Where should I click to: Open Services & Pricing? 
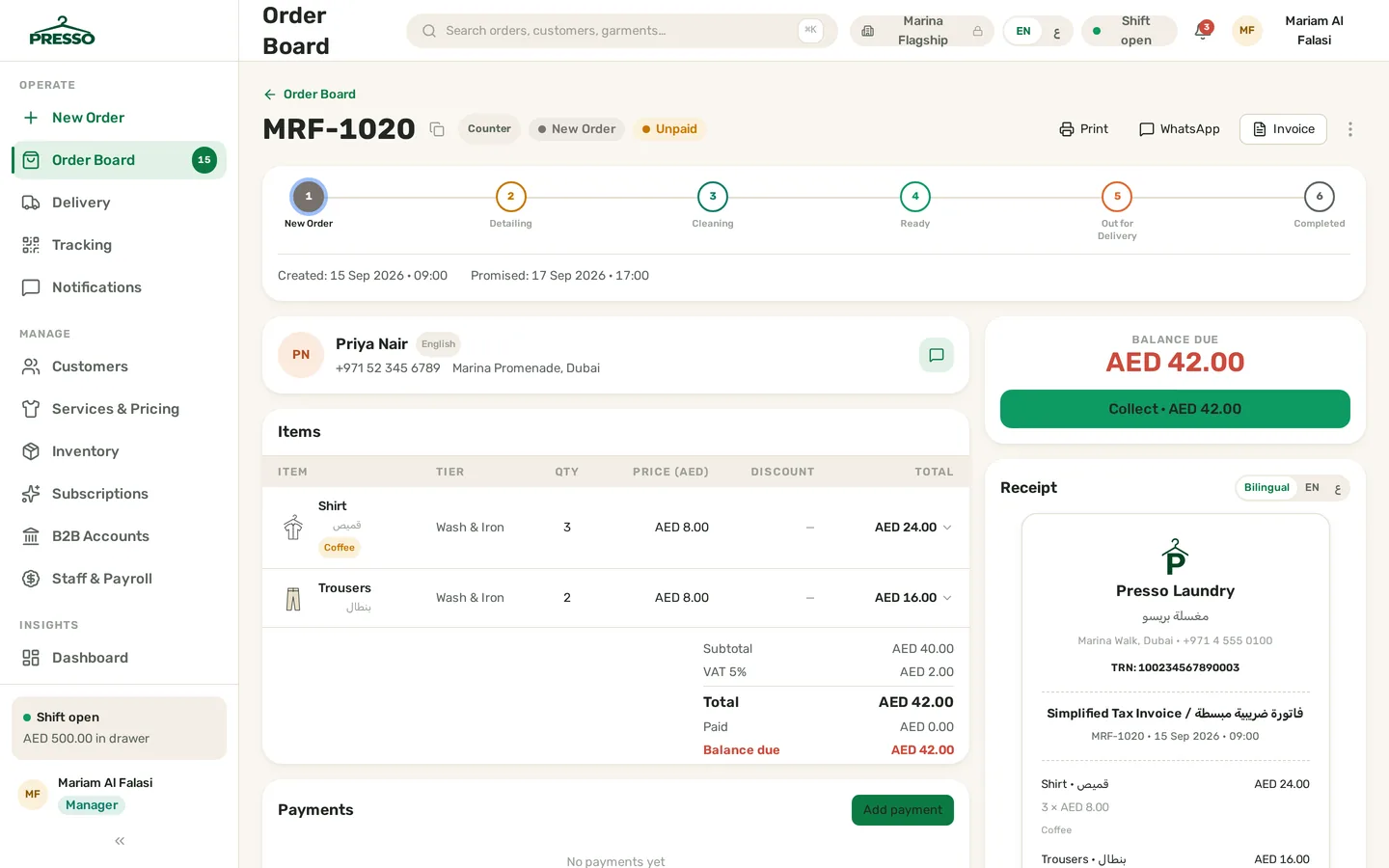pos(119,409)
